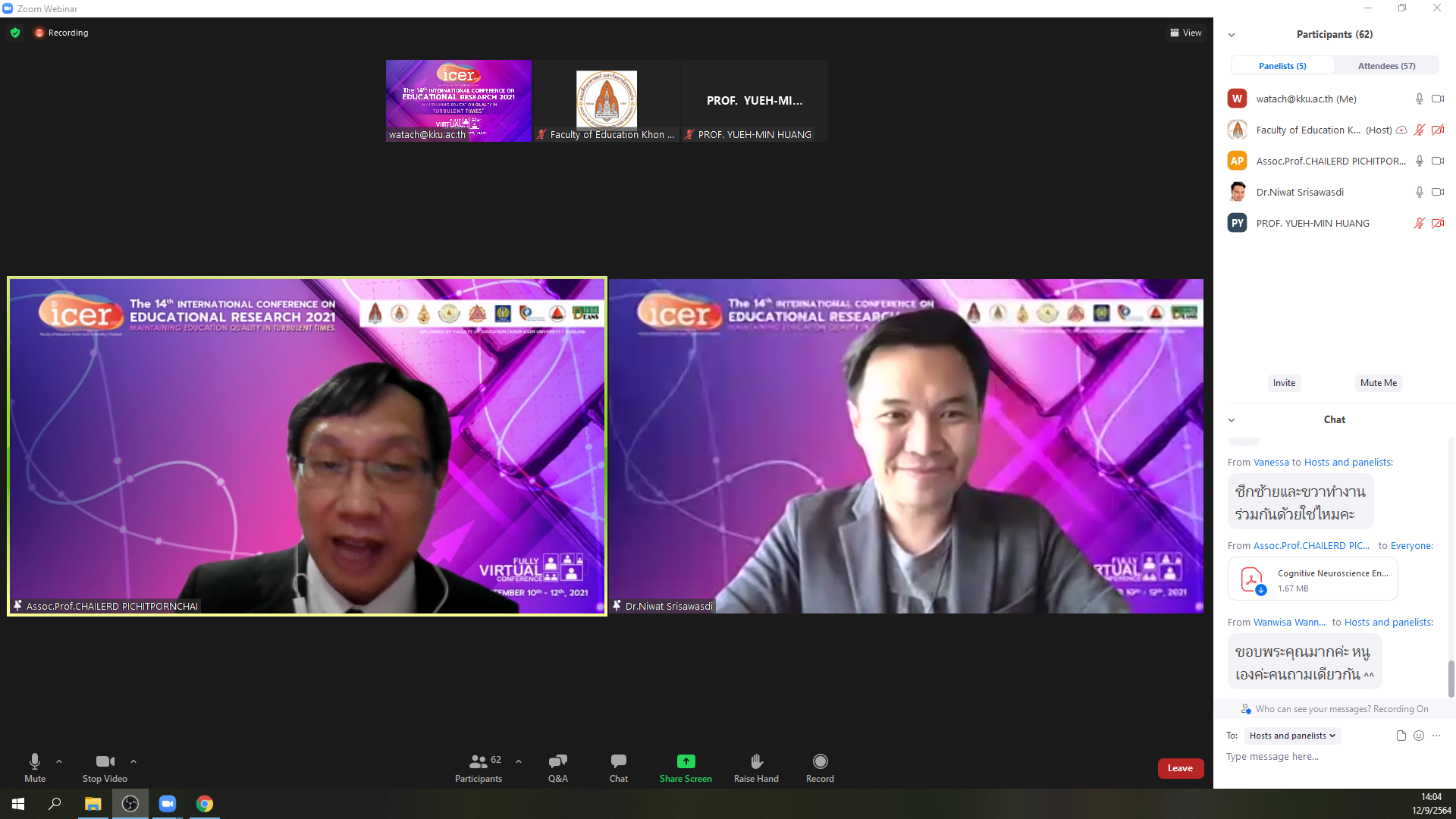Click the green encryption shield icon
This screenshot has height=819, width=1456.
tap(15, 33)
